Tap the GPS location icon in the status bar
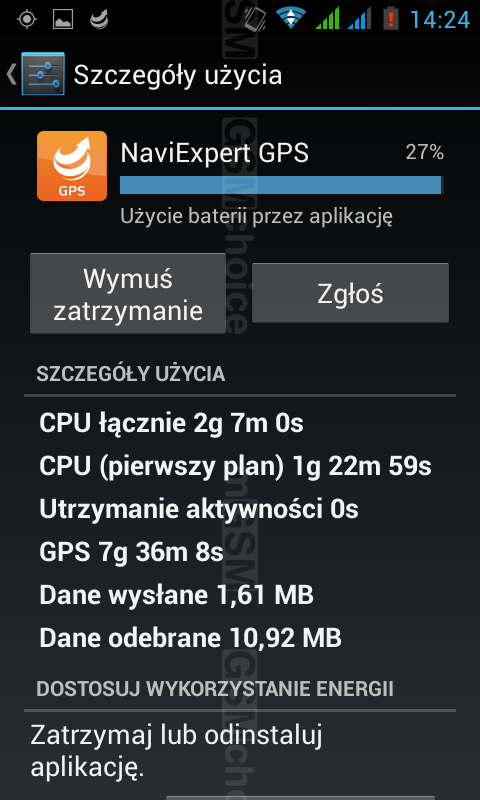This screenshot has width=480, height=800. pos(27,19)
